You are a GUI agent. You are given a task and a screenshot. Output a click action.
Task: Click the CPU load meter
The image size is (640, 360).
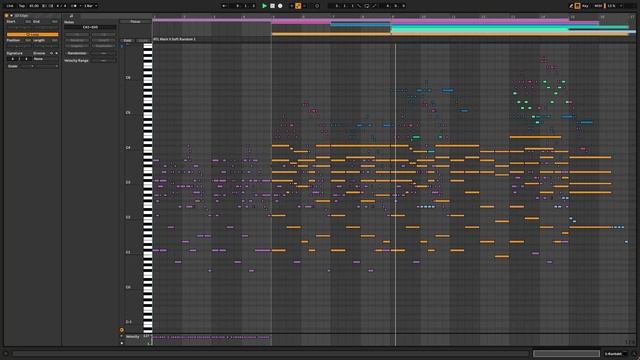pyautogui.click(x=611, y=6)
